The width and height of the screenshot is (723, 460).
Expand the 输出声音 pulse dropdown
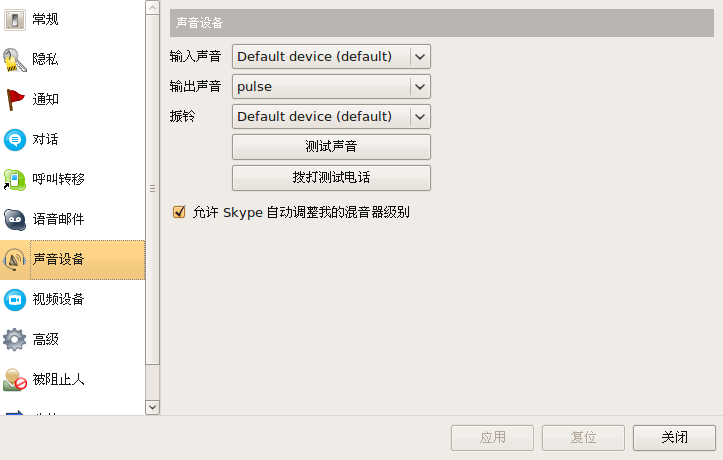420,87
